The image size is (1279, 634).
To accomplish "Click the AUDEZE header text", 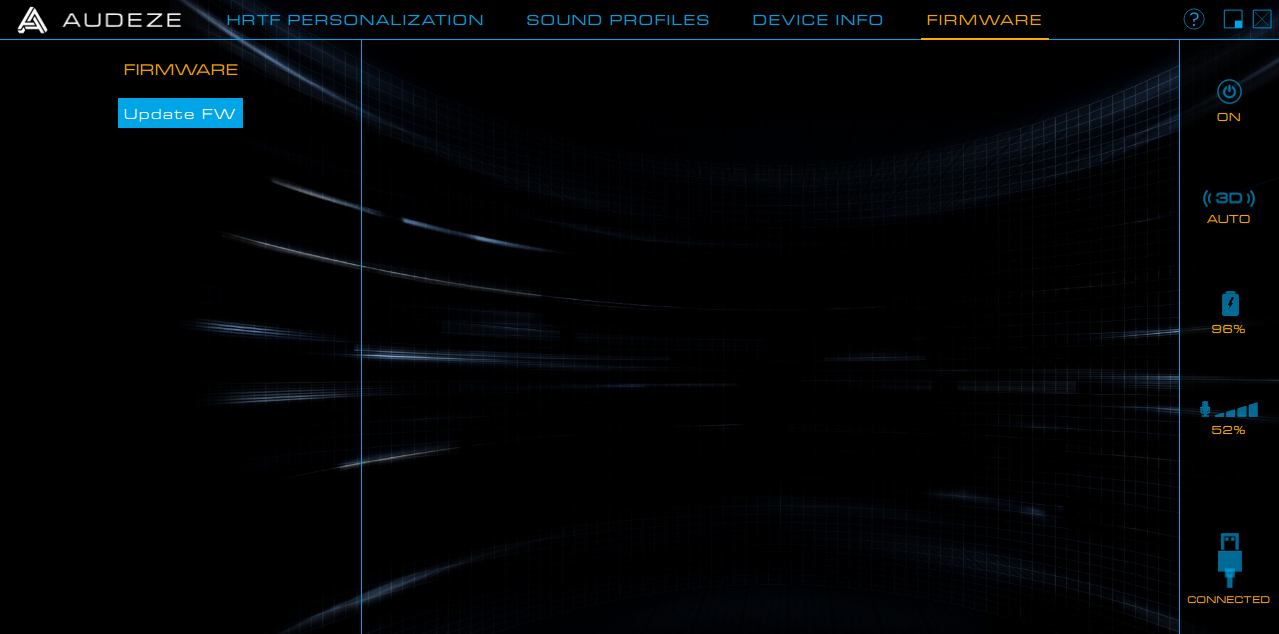I will pos(122,19).
